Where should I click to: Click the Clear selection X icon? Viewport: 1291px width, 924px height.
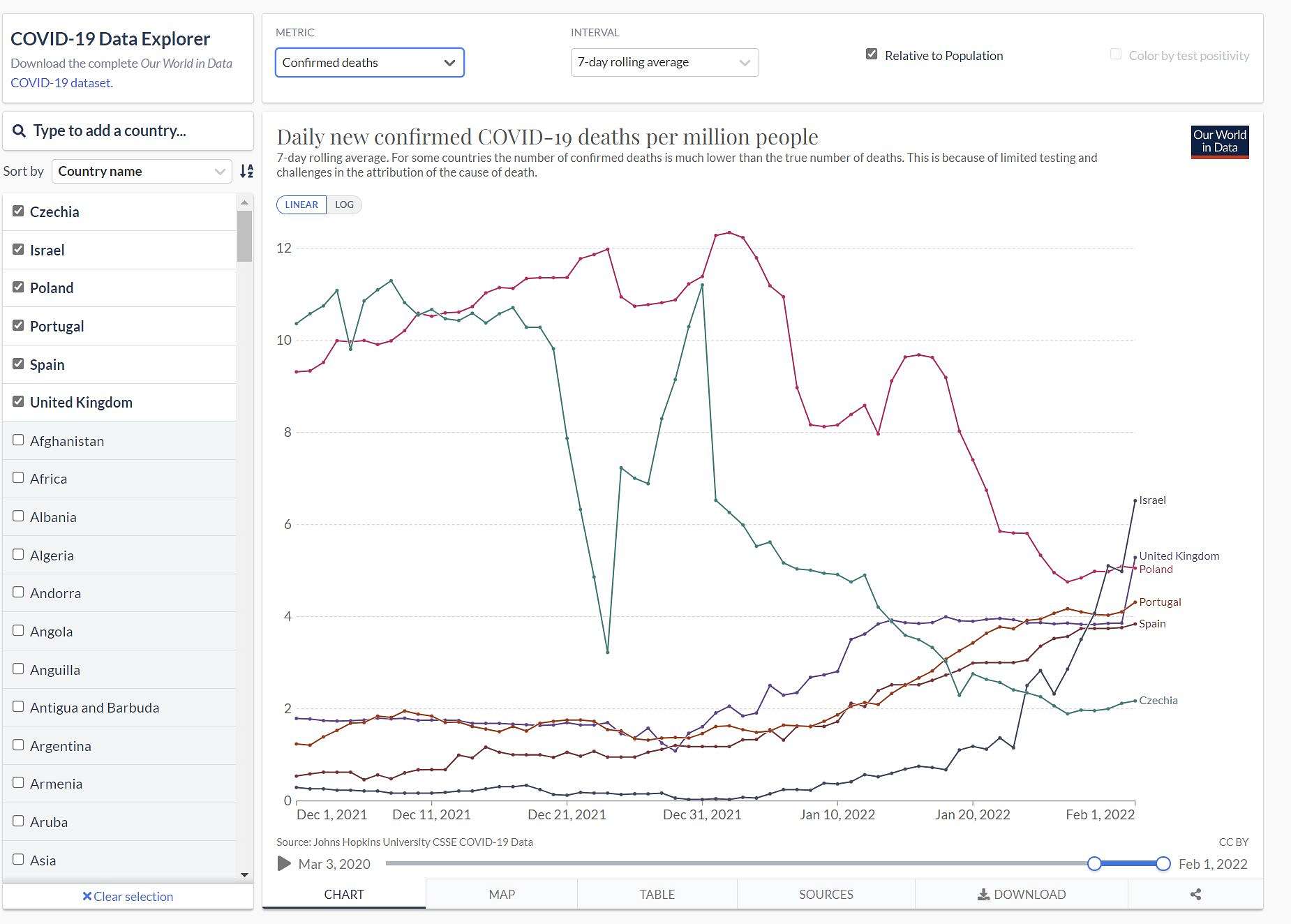point(87,896)
